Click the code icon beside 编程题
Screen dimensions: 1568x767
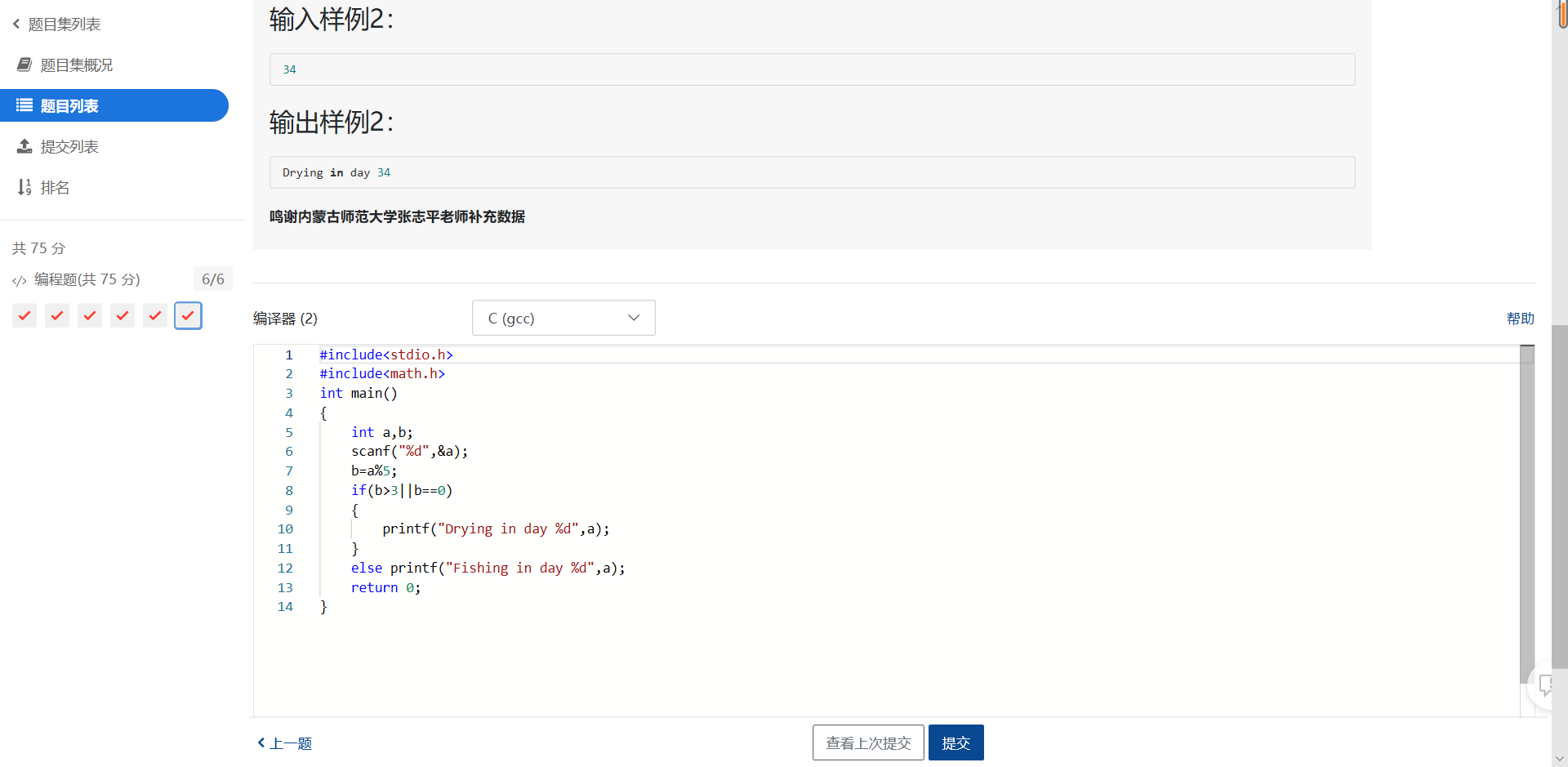20,280
